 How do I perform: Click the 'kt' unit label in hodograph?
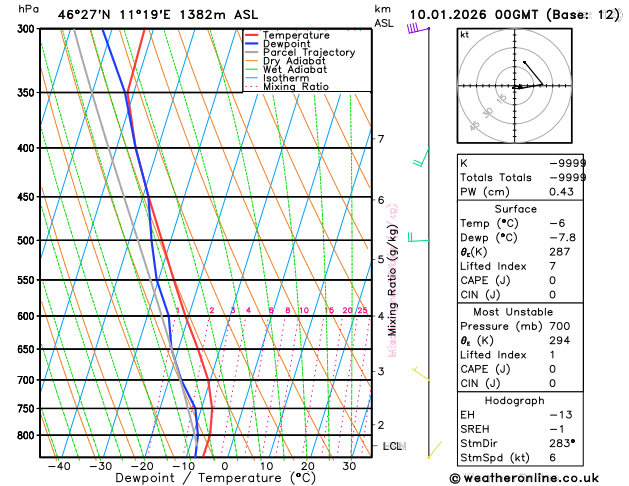pos(465,35)
